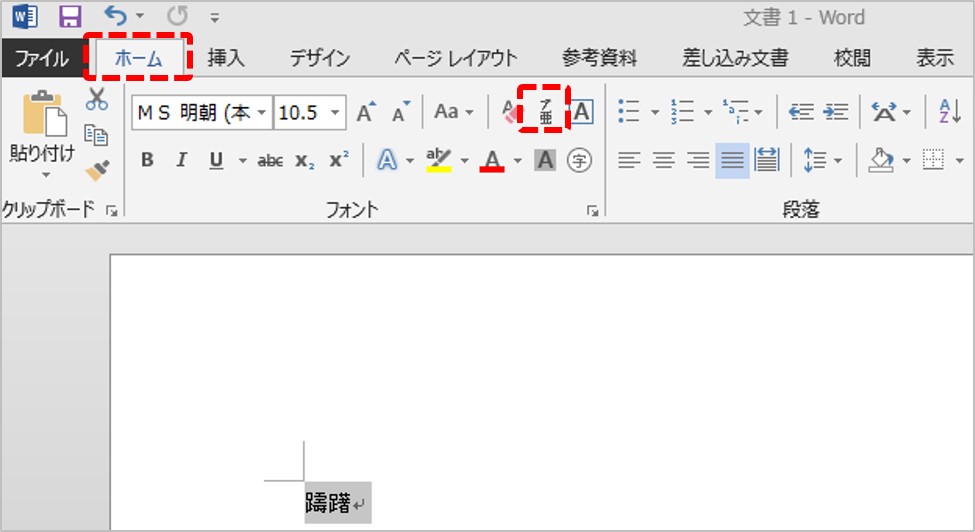Open the Aa change case menu
Viewport: 975px width, 532px height.
point(454,112)
